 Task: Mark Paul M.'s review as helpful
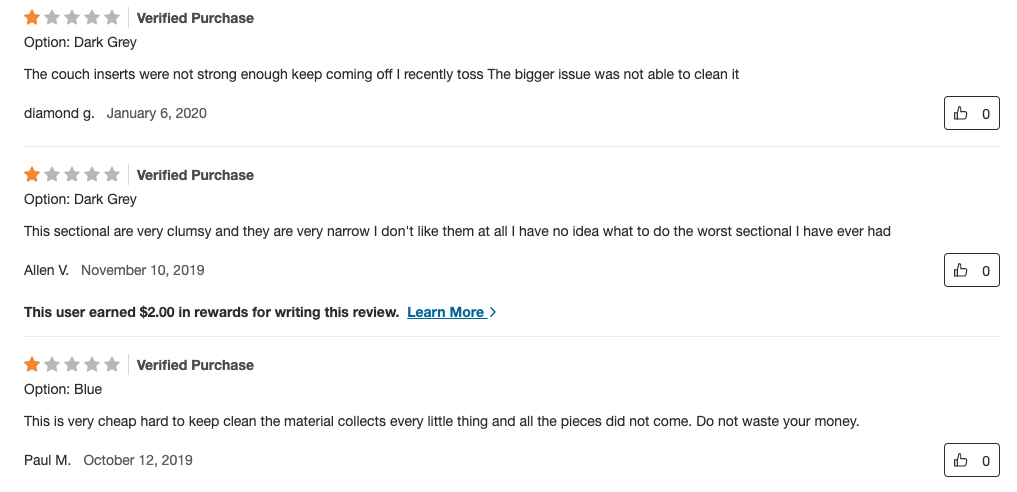coord(971,460)
